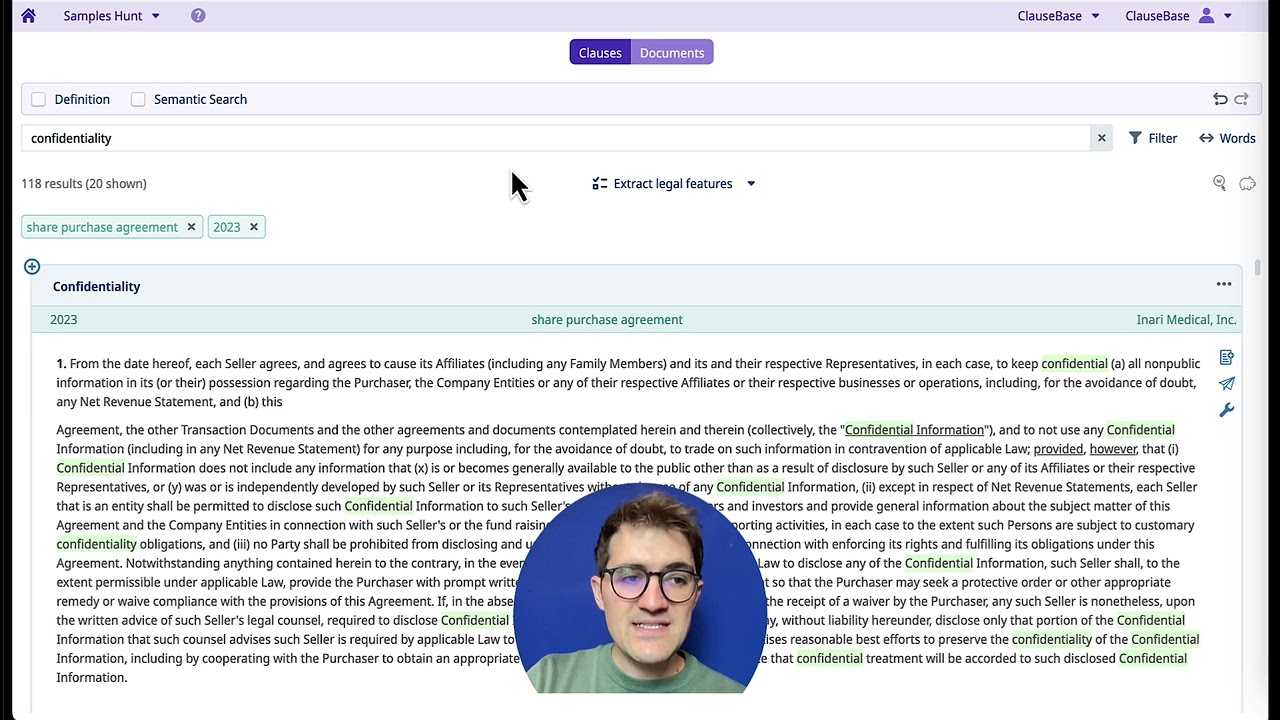Open the Words options
The image size is (1280, 720).
point(1227,138)
